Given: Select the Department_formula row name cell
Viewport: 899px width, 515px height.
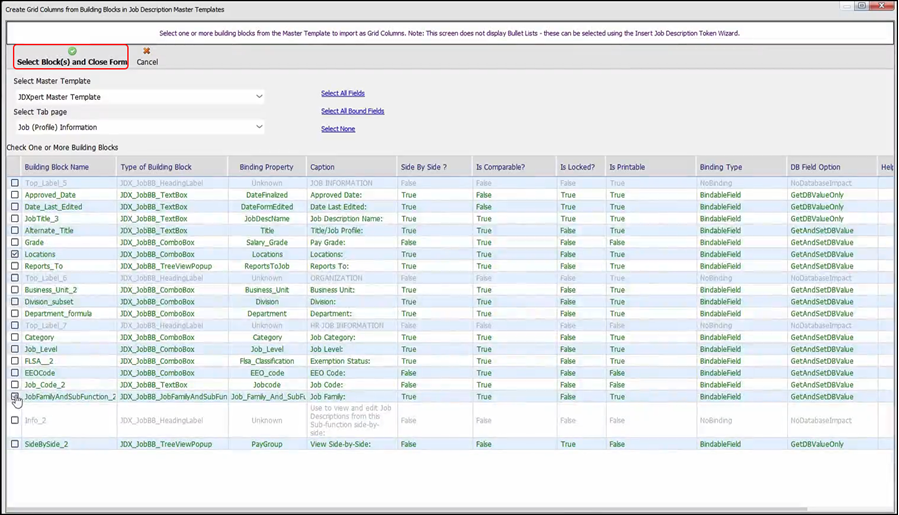Looking at the screenshot, I should click(x=58, y=314).
